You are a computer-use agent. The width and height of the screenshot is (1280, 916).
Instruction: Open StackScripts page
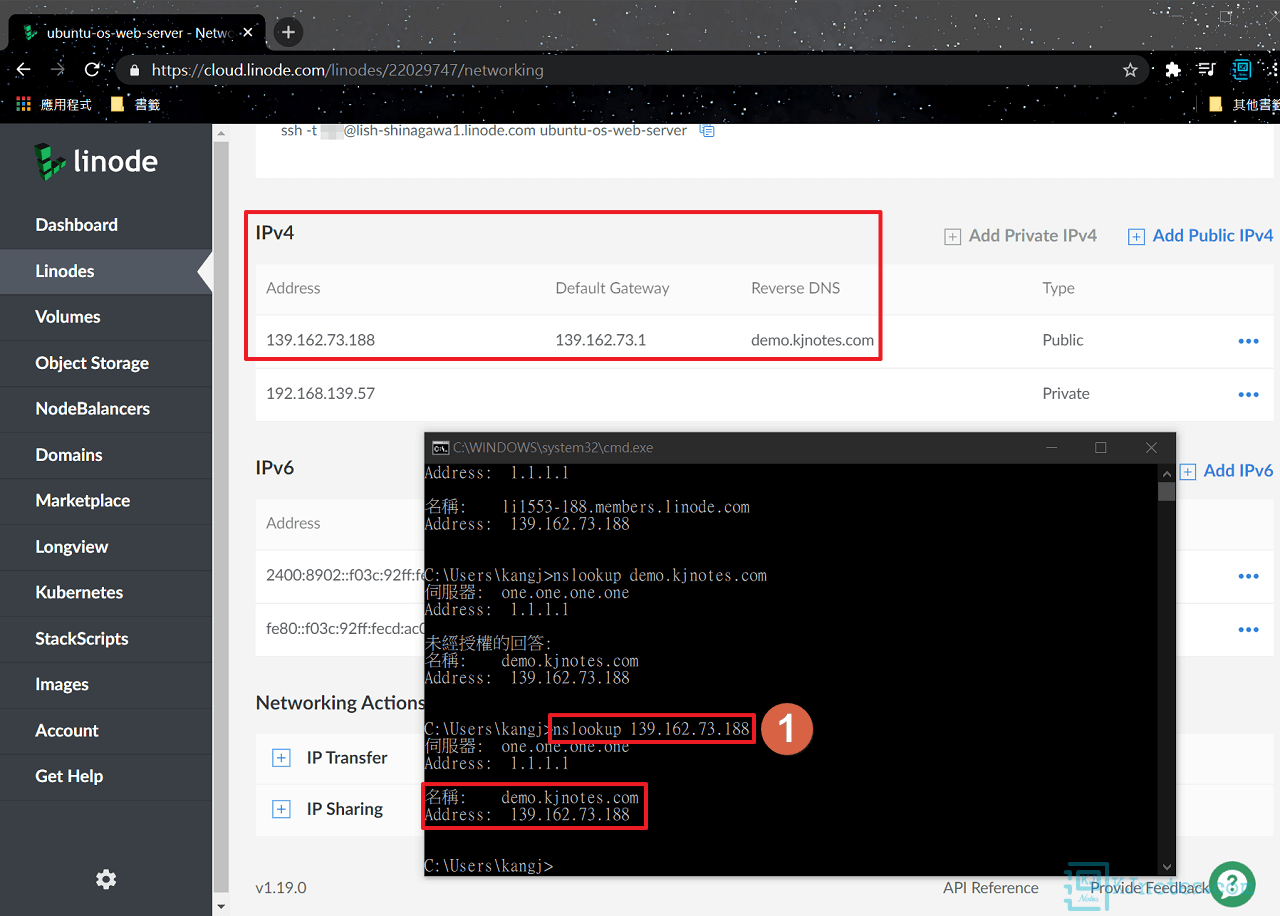[x=82, y=638]
